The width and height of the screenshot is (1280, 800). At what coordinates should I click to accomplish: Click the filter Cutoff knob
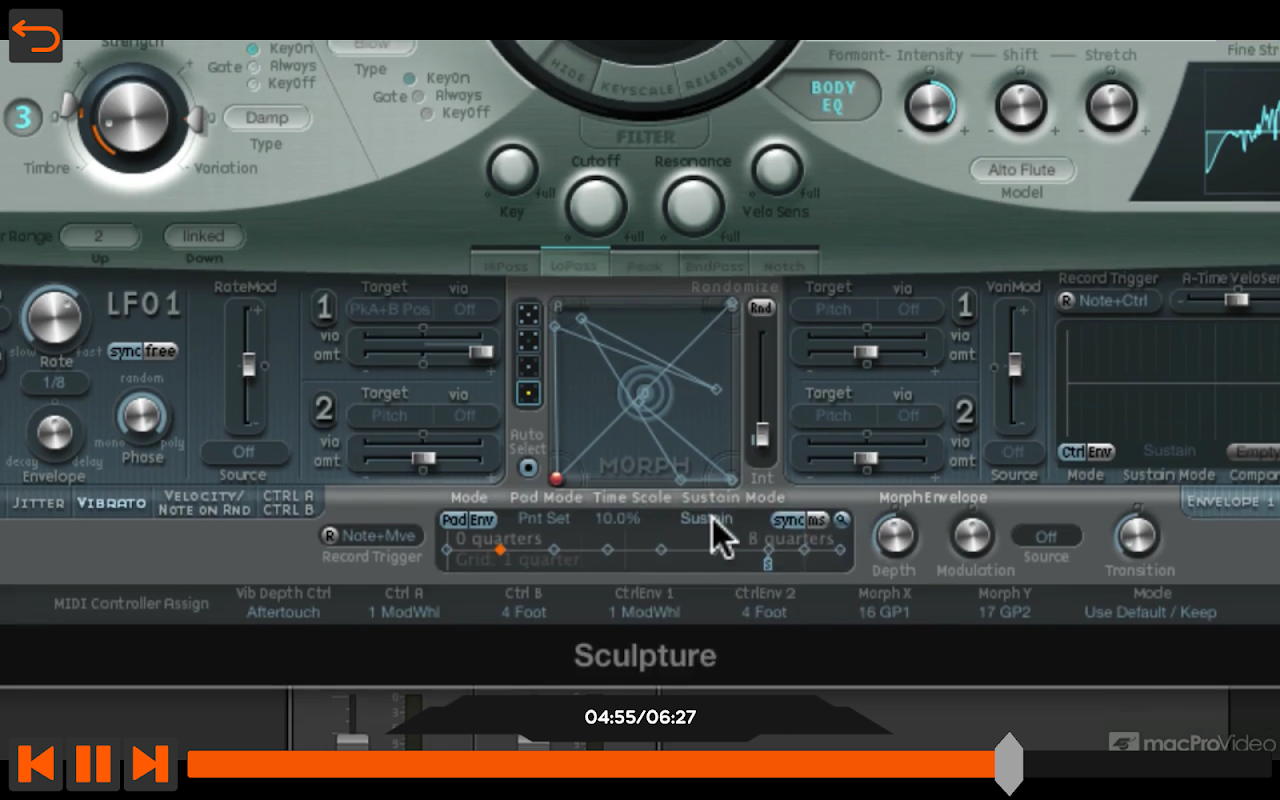pyautogui.click(x=596, y=205)
